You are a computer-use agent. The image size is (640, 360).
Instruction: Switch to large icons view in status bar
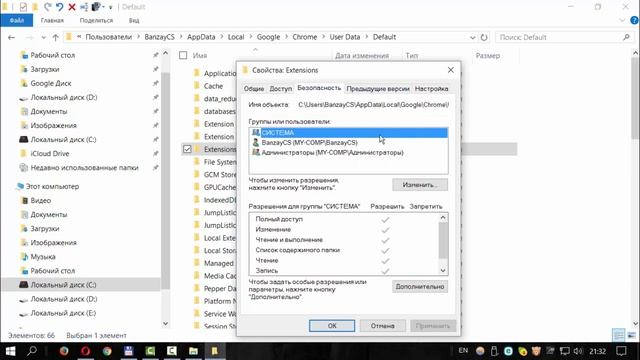click(x=631, y=336)
